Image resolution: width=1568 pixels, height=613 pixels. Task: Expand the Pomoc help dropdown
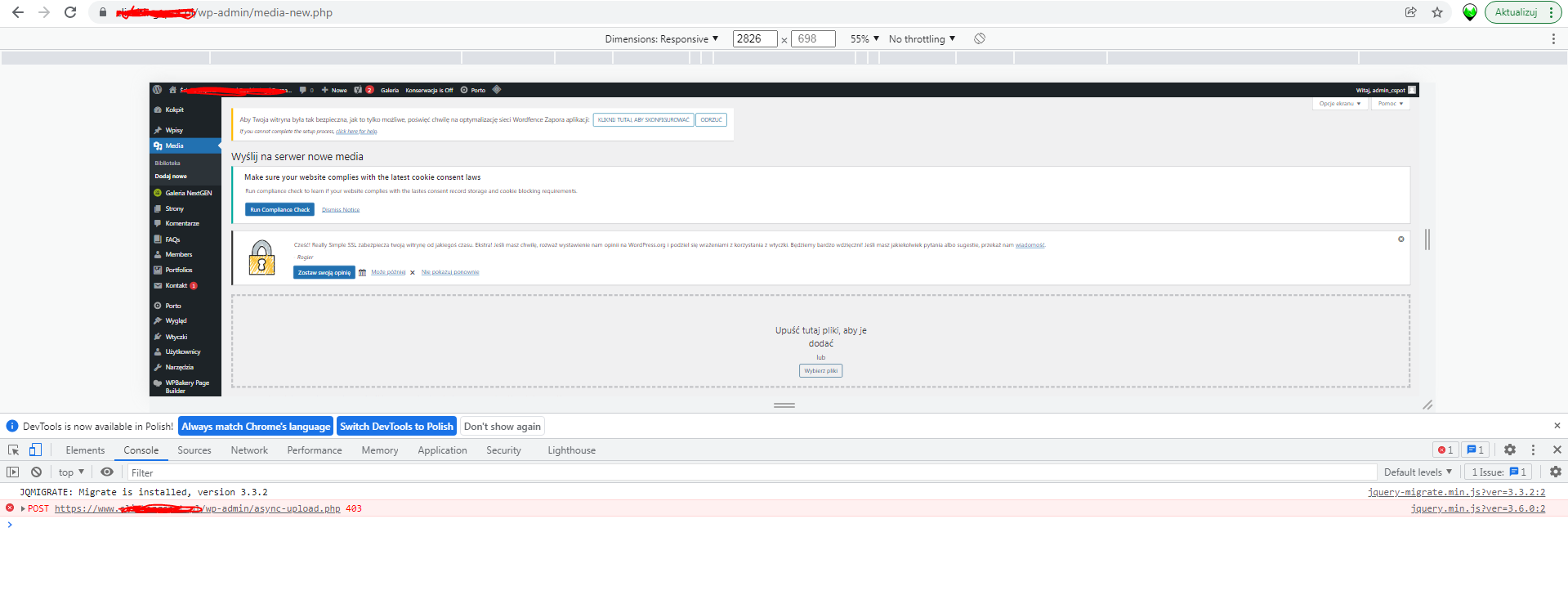[x=1390, y=104]
